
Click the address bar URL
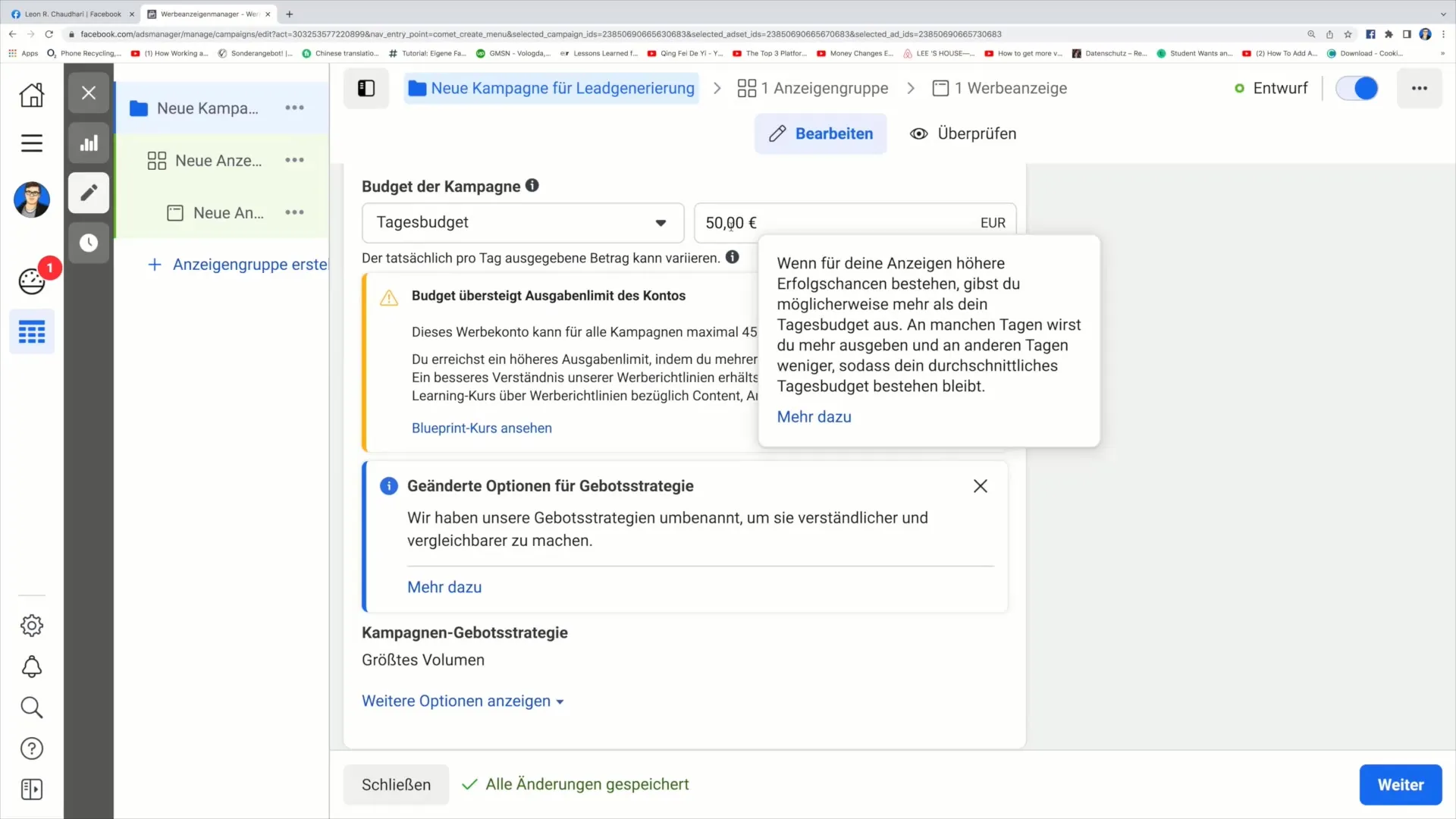[x=541, y=34]
